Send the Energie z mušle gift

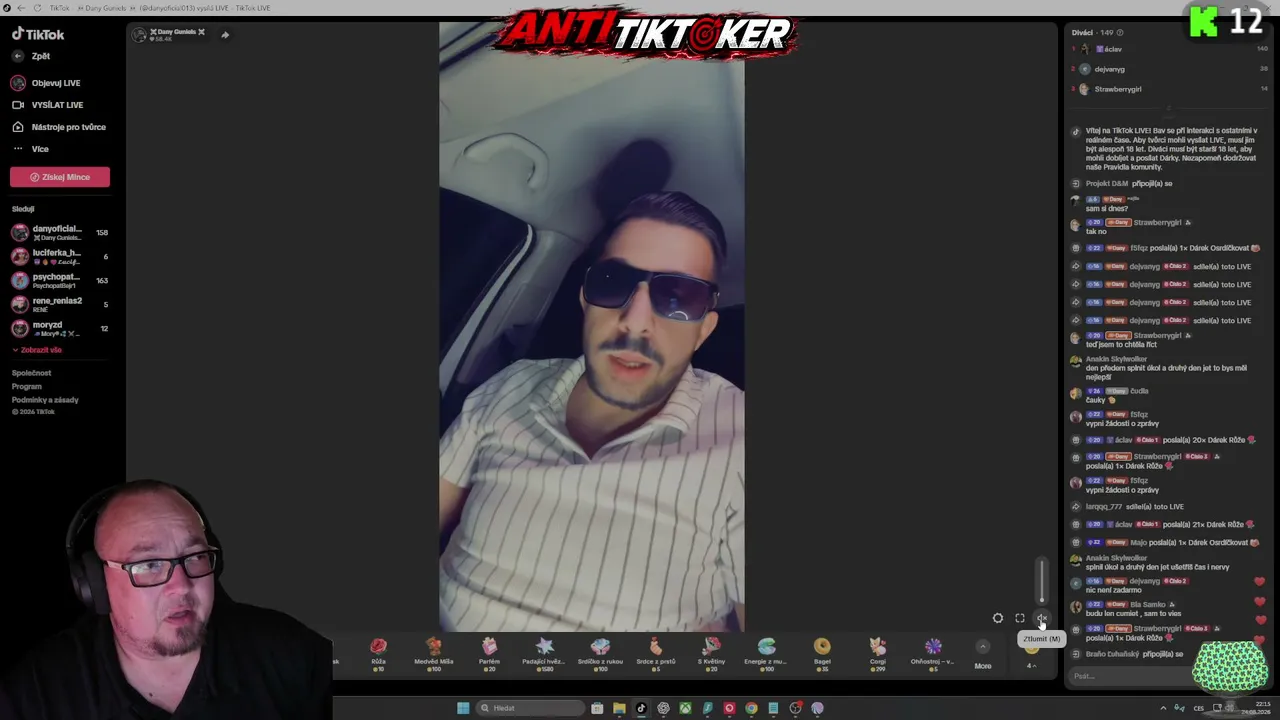click(x=767, y=653)
